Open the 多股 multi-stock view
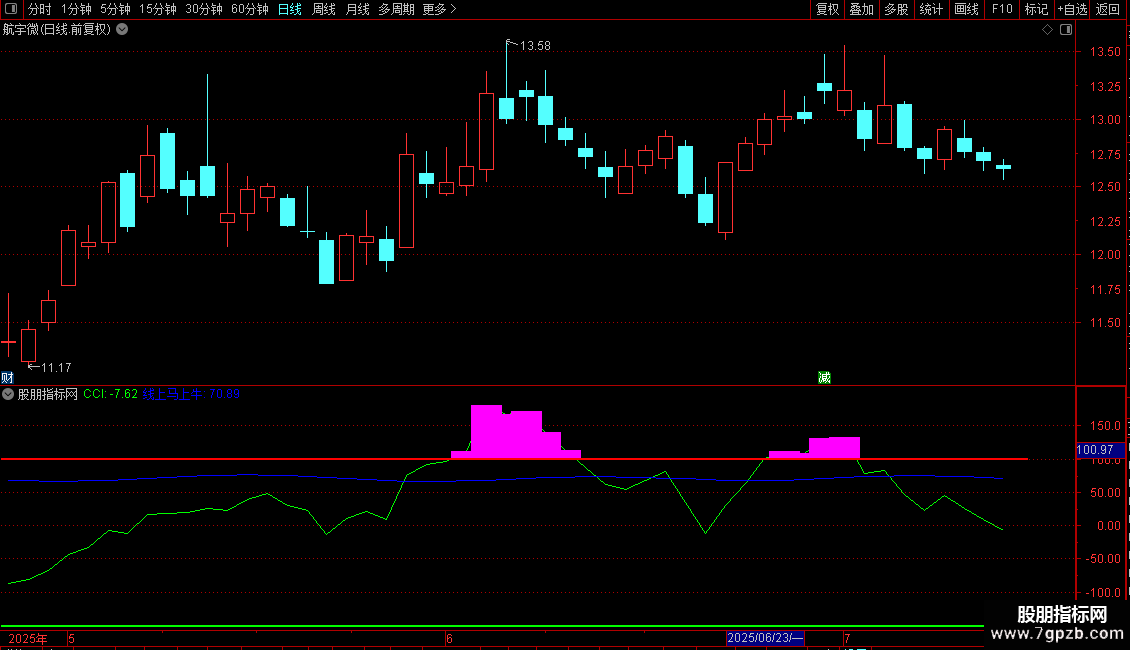The height and width of the screenshot is (650, 1130). pyautogui.click(x=897, y=9)
